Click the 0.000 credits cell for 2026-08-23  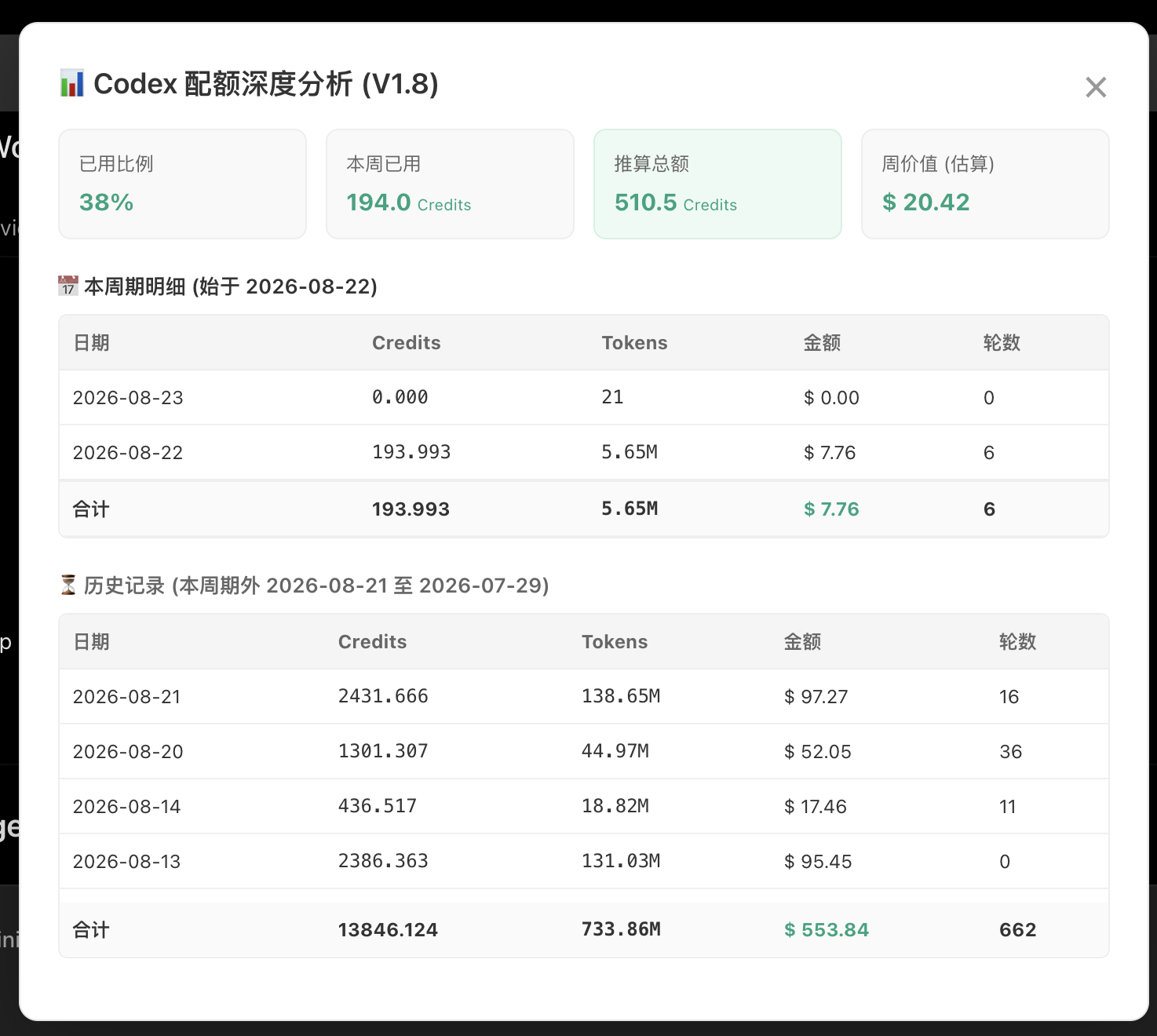(x=400, y=397)
